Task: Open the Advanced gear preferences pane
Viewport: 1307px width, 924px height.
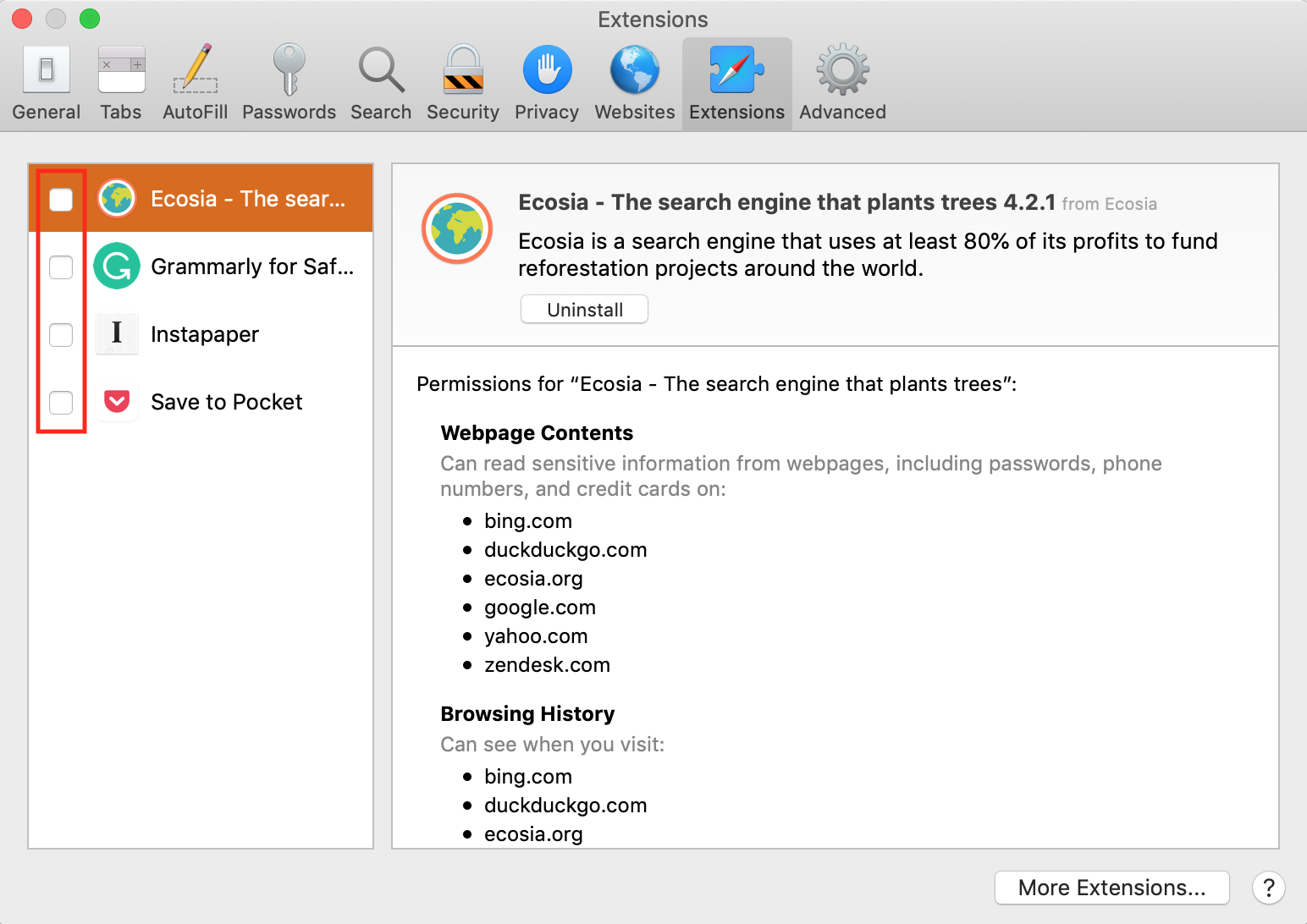Action: click(843, 84)
